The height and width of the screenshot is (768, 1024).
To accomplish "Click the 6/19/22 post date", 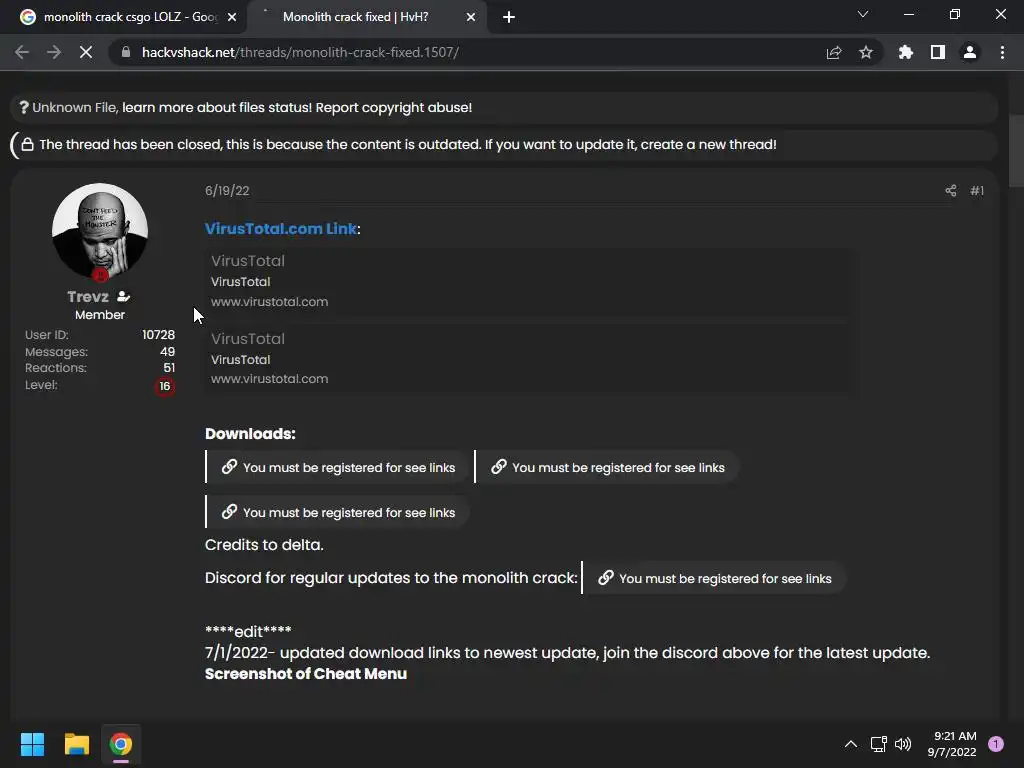I will (227, 191).
